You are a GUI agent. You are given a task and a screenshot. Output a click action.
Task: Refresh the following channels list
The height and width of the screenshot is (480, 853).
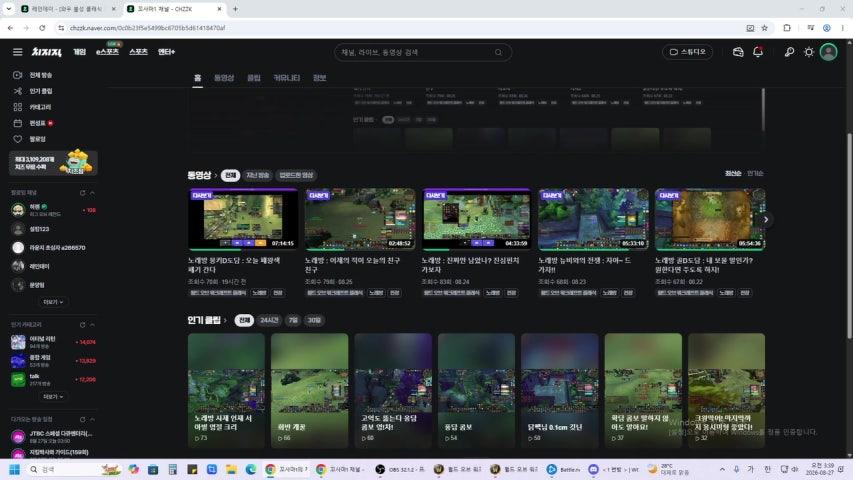pos(83,193)
